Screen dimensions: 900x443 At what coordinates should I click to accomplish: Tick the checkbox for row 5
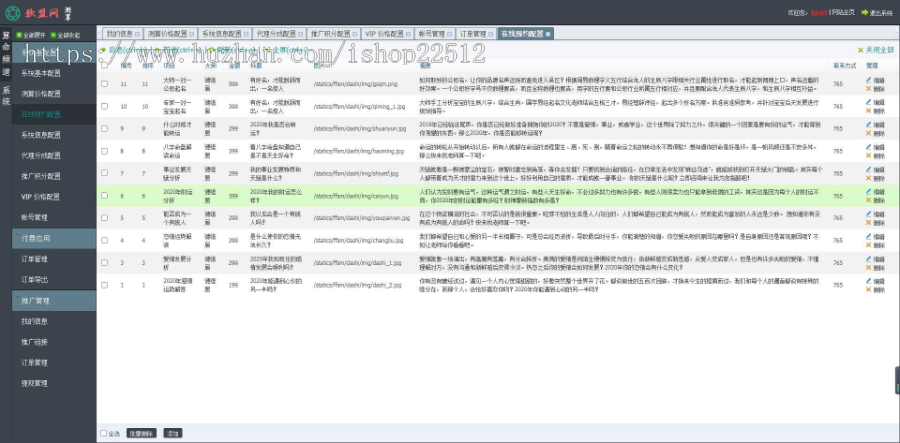[104, 218]
